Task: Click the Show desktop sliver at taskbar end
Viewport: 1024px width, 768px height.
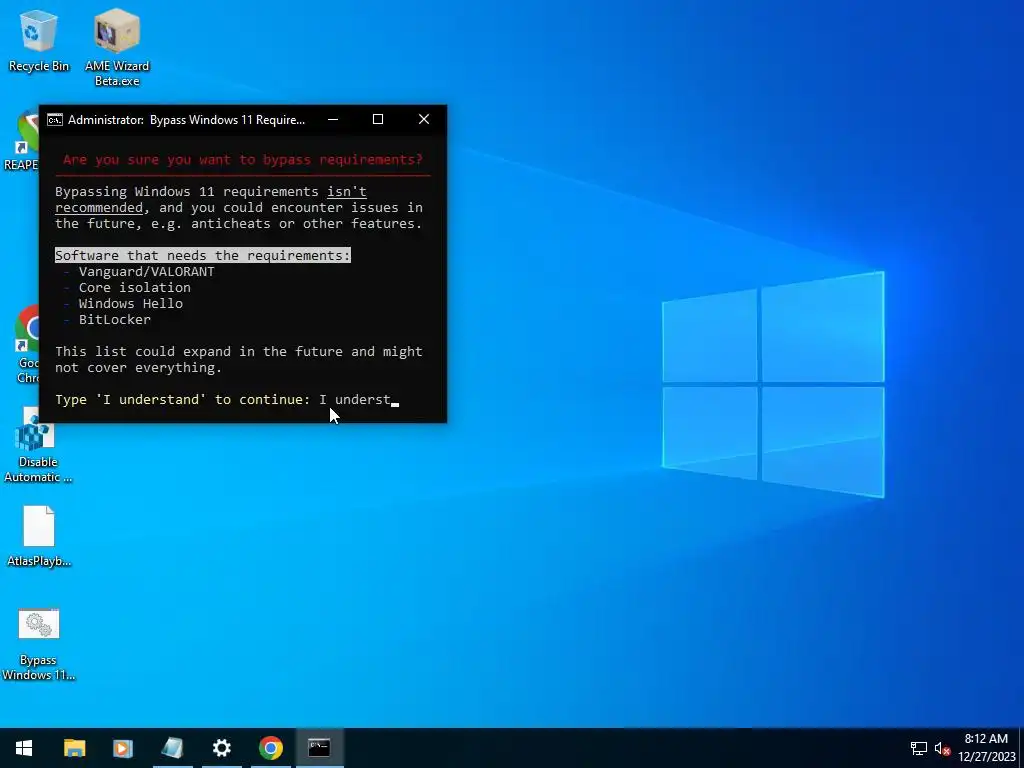Action: coord(1021,748)
